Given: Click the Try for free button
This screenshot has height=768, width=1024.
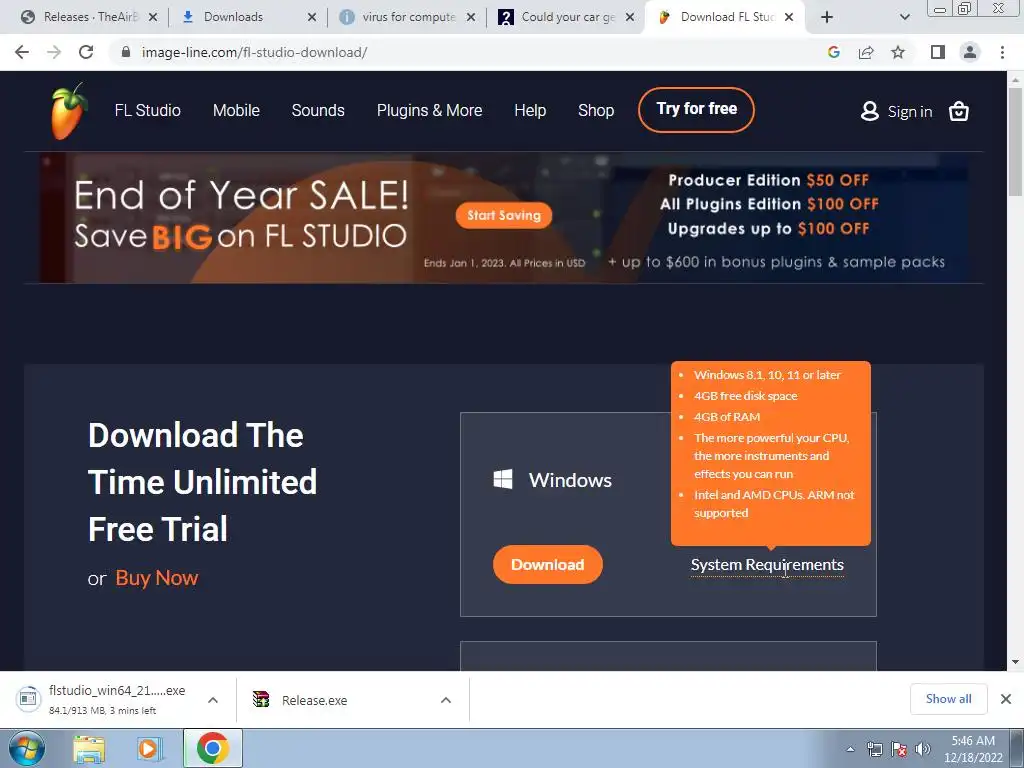Looking at the screenshot, I should click(696, 110).
